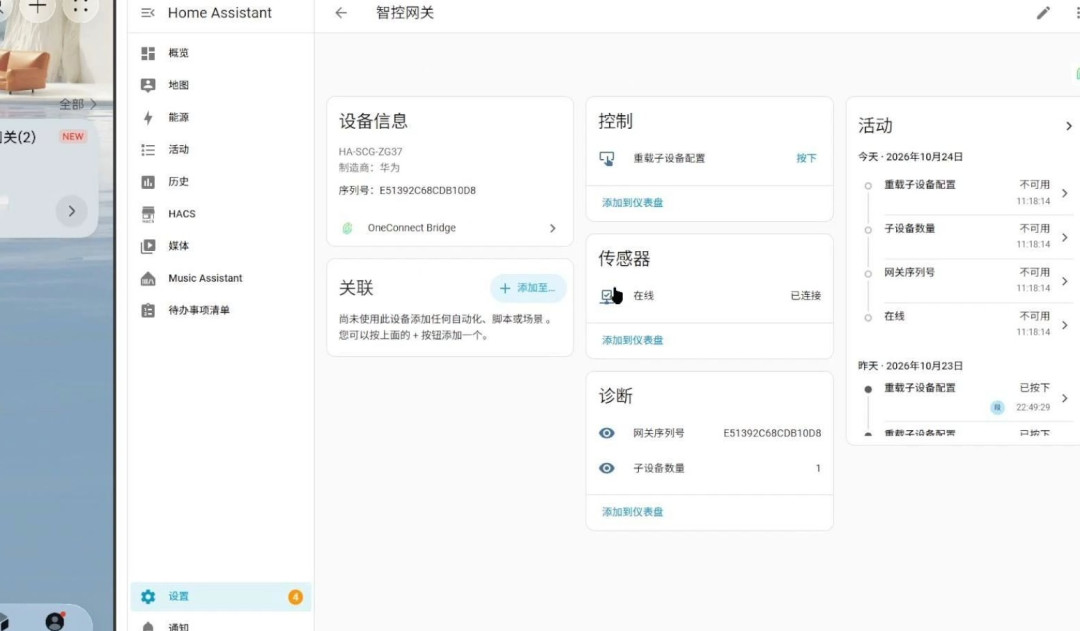The image size is (1080, 631).
Task: Click the profile icon in the left window
Action: point(55,621)
